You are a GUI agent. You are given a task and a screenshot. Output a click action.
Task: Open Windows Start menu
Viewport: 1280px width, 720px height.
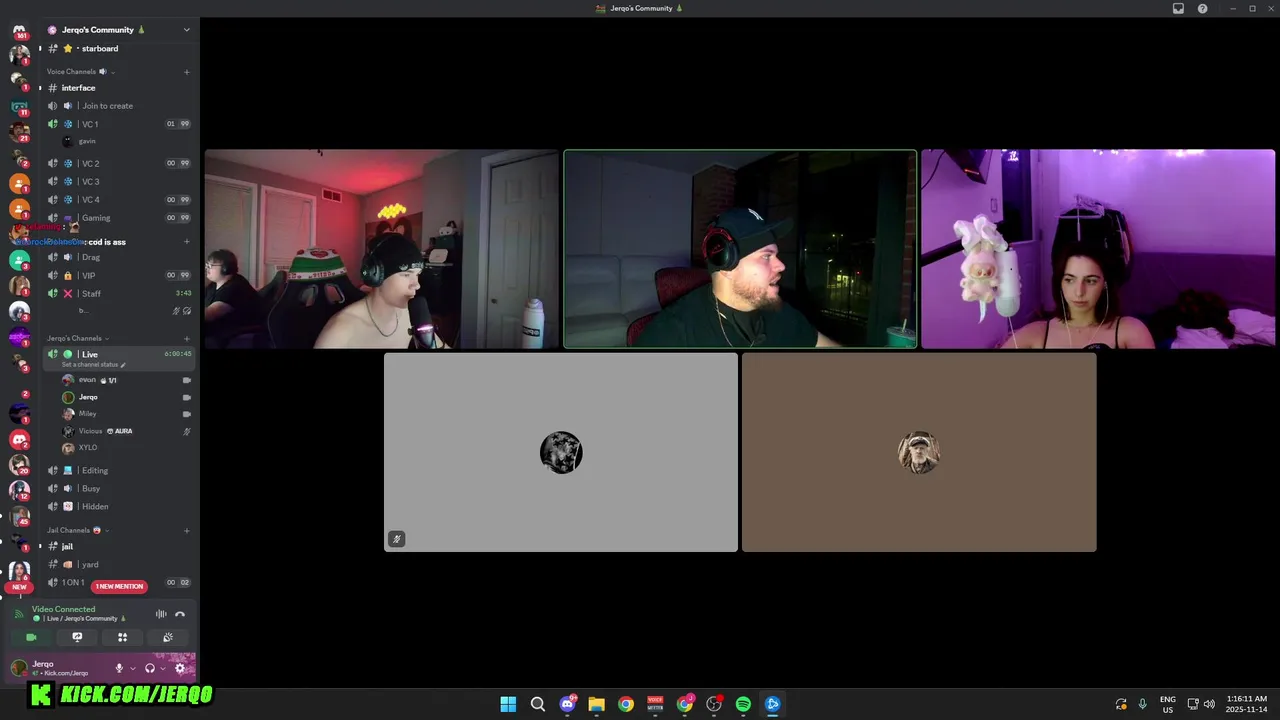coord(508,704)
